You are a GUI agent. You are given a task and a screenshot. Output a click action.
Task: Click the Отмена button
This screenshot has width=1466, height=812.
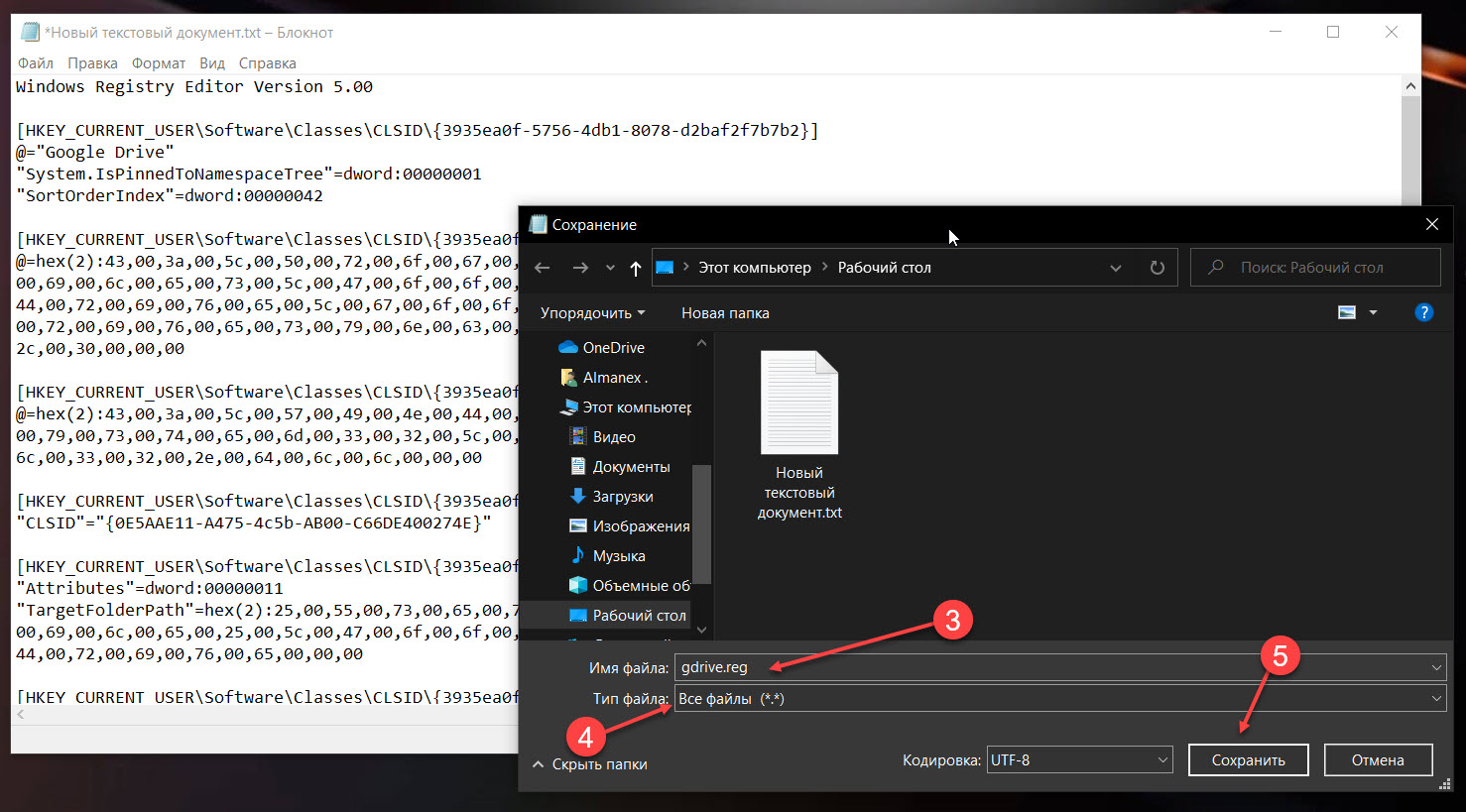[x=1378, y=760]
